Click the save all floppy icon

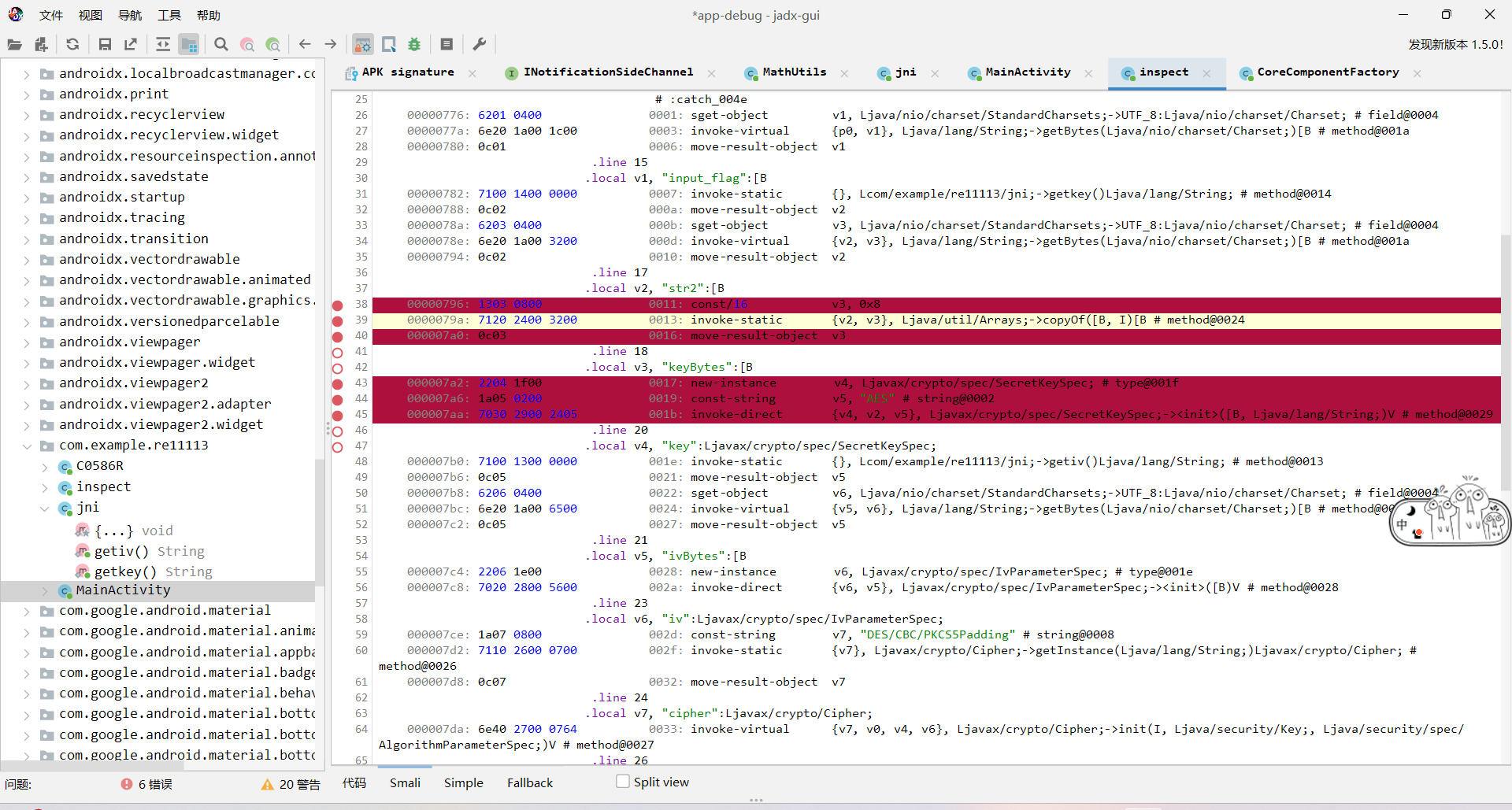click(x=105, y=44)
